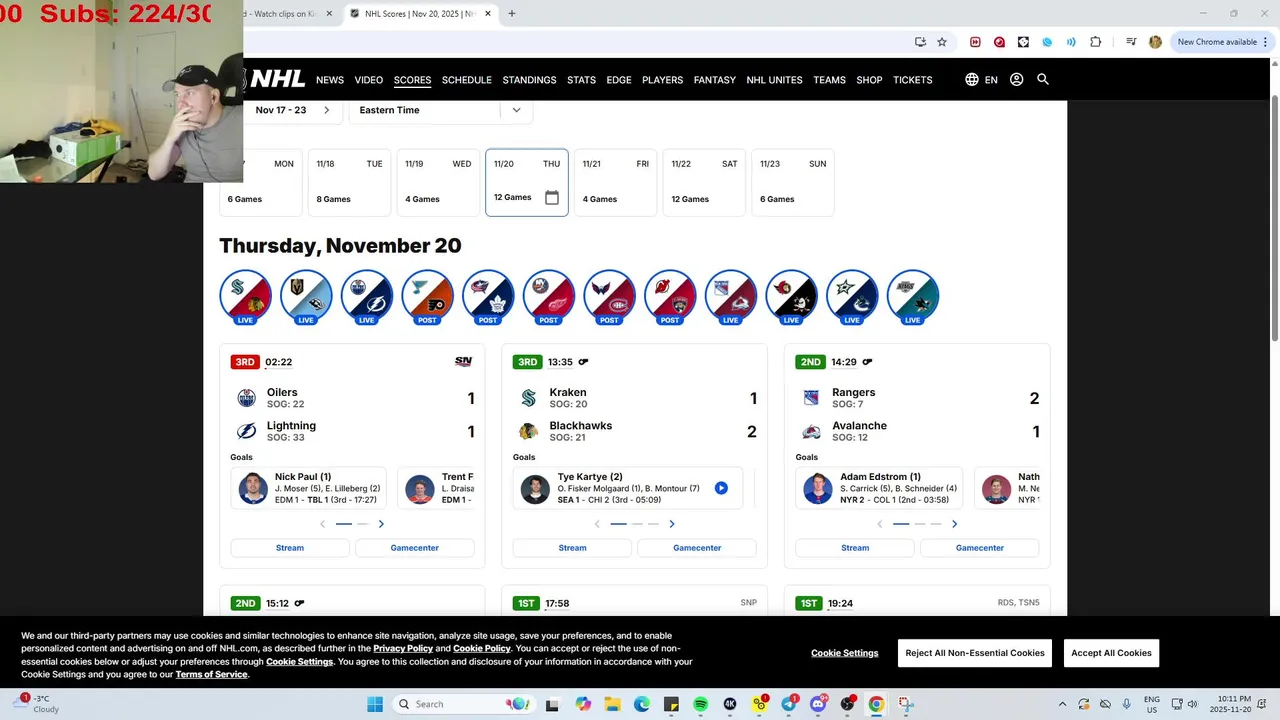Open the Islanders vs Red Wings postgame bubble

tap(549, 296)
